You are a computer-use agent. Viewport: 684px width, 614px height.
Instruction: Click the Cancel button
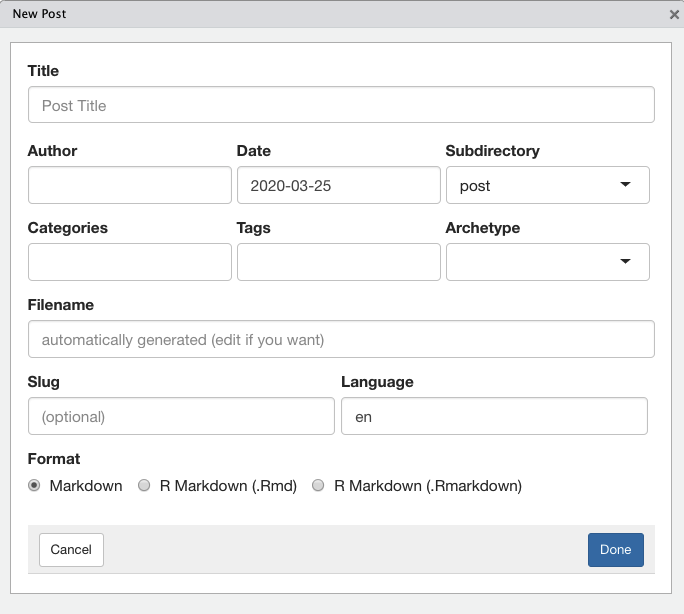tap(71, 549)
